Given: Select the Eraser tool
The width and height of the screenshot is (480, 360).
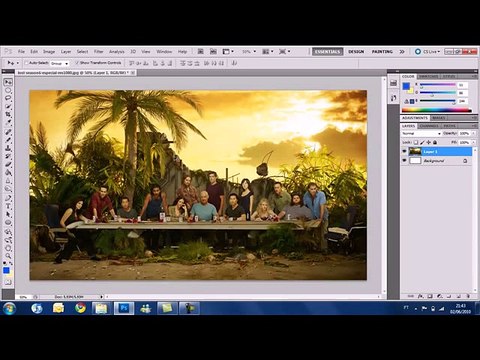Looking at the screenshot, I should pos(8,165).
